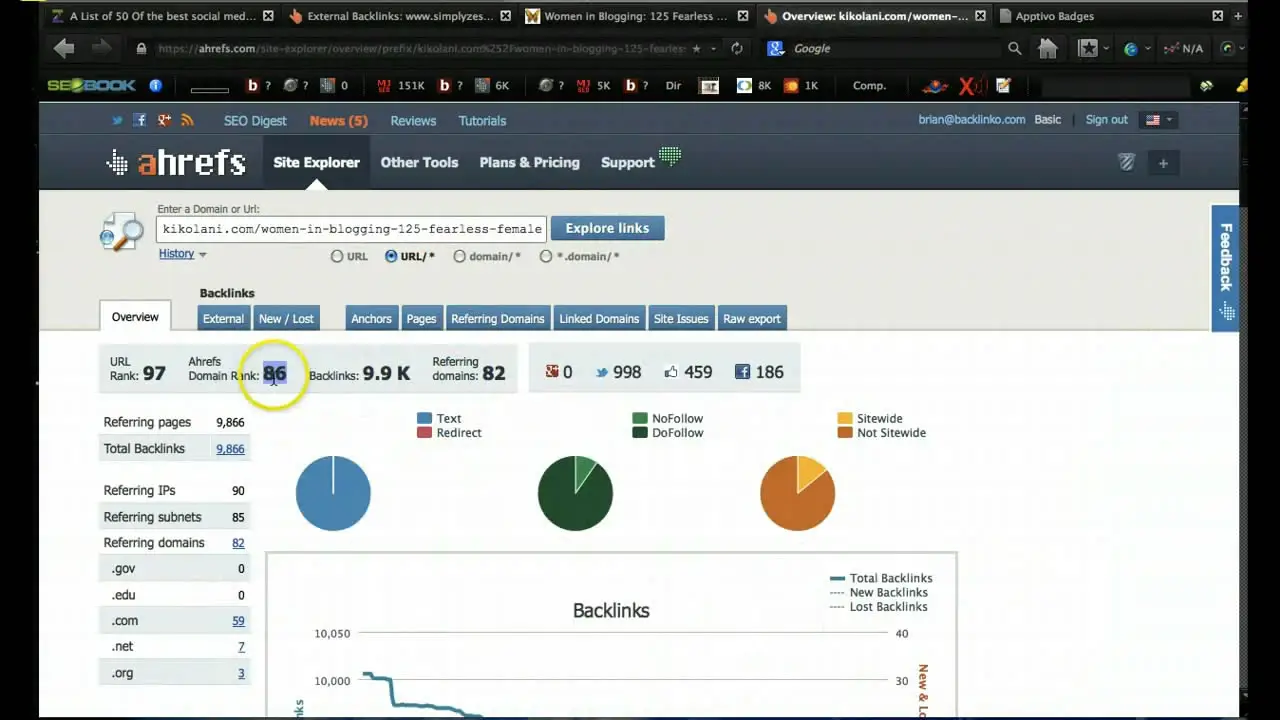Open Site Explorer in main navigation
The height and width of the screenshot is (720, 1280).
click(x=316, y=163)
